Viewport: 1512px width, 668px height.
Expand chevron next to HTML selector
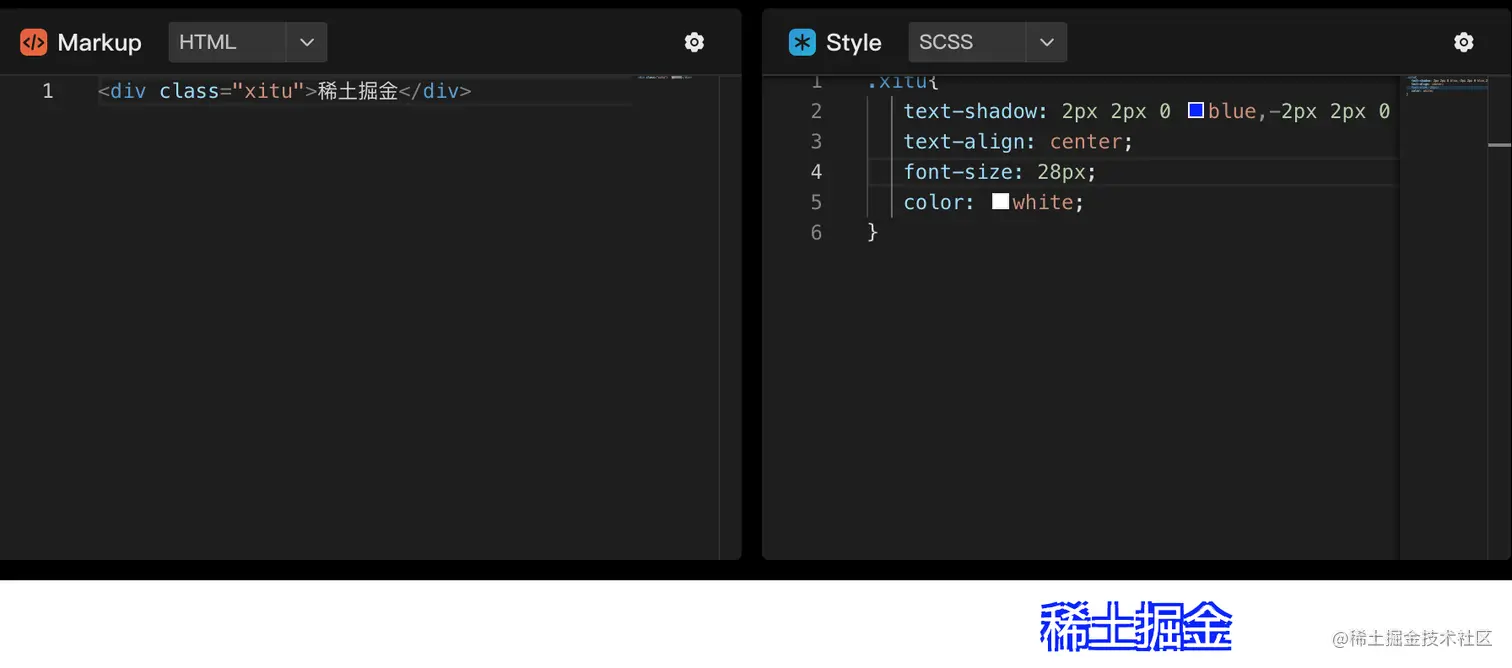(x=307, y=42)
